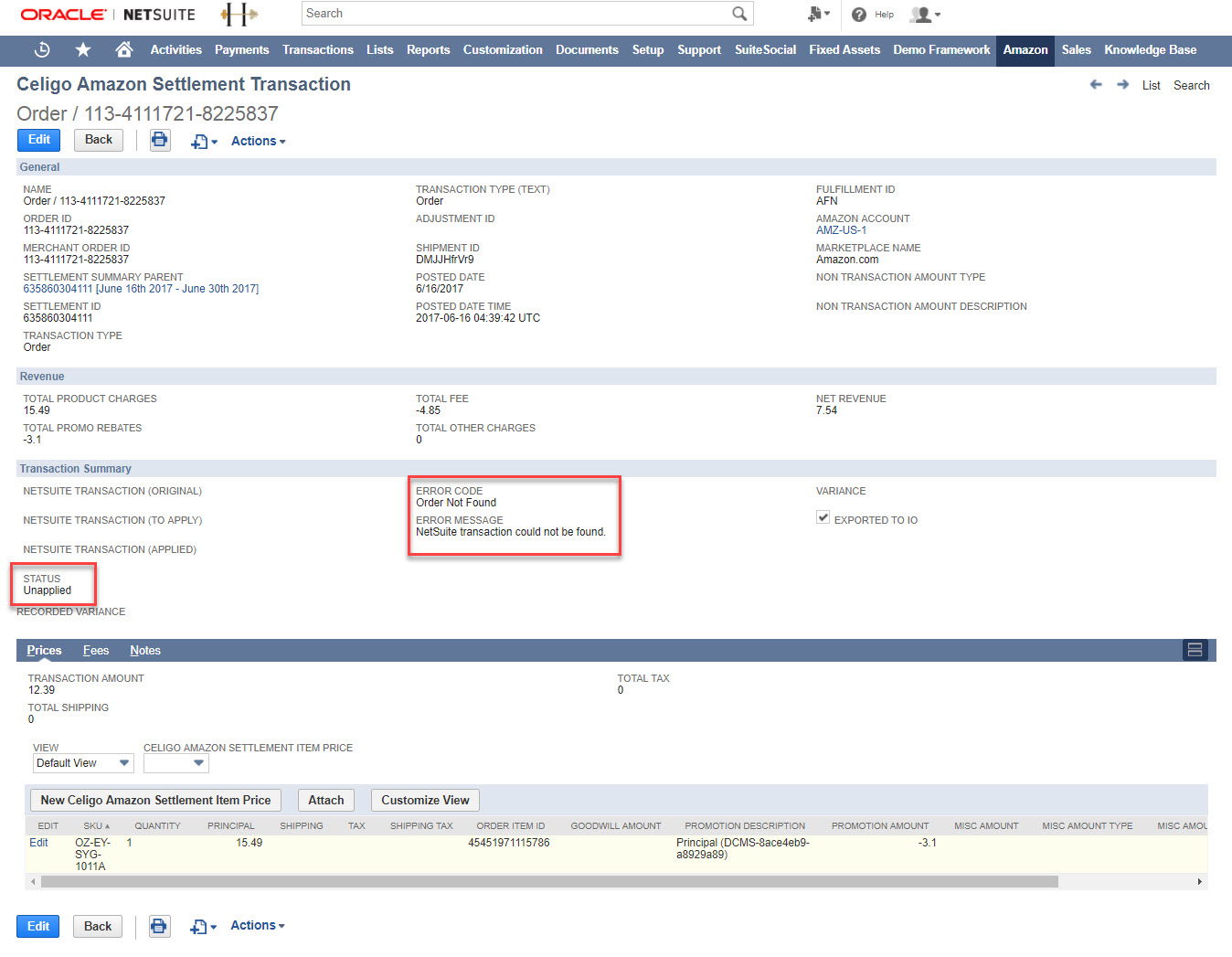1232x957 pixels.
Task: Open the Reports menu
Action: tap(429, 49)
